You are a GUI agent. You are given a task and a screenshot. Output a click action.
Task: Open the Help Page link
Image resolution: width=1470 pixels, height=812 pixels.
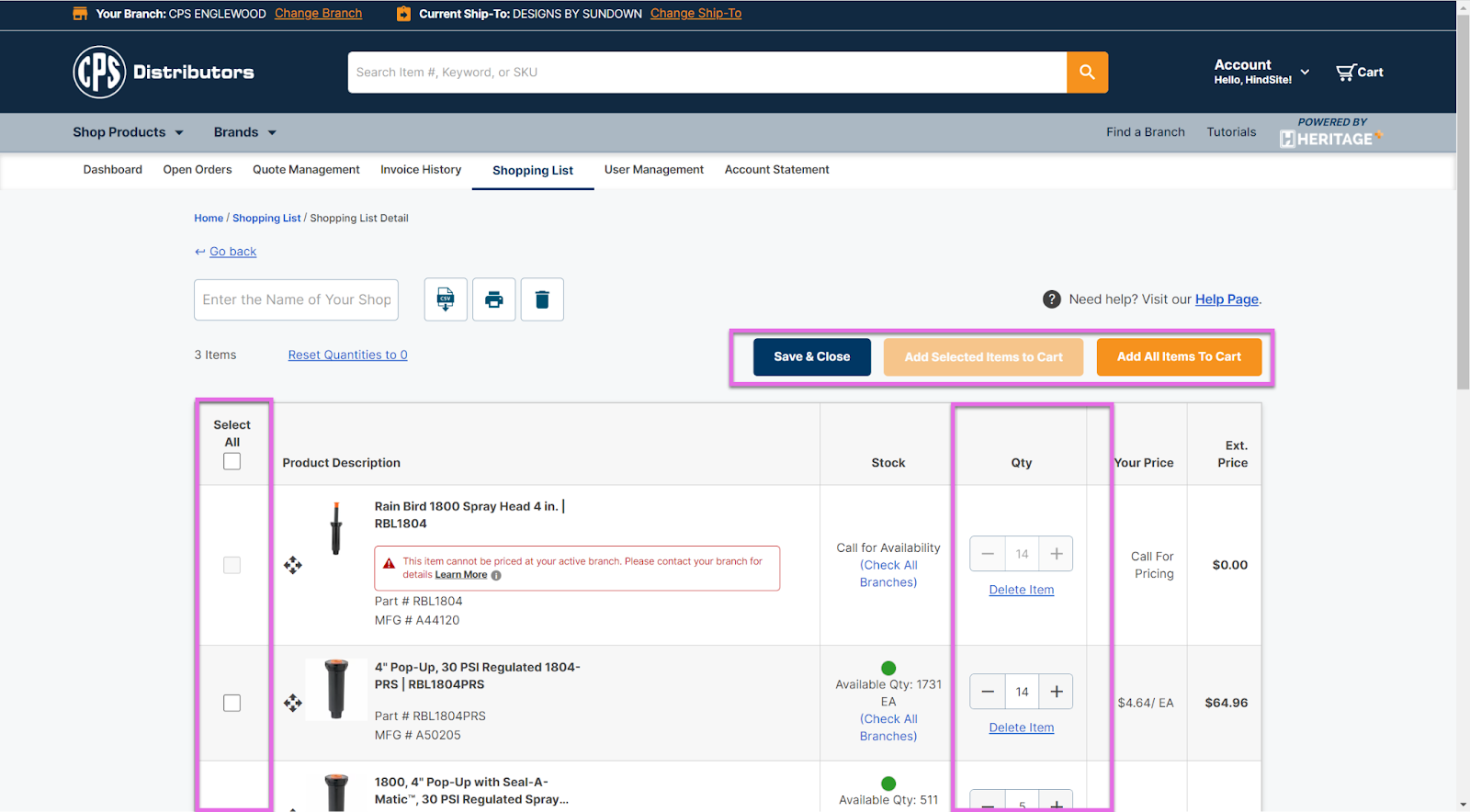click(x=1227, y=299)
